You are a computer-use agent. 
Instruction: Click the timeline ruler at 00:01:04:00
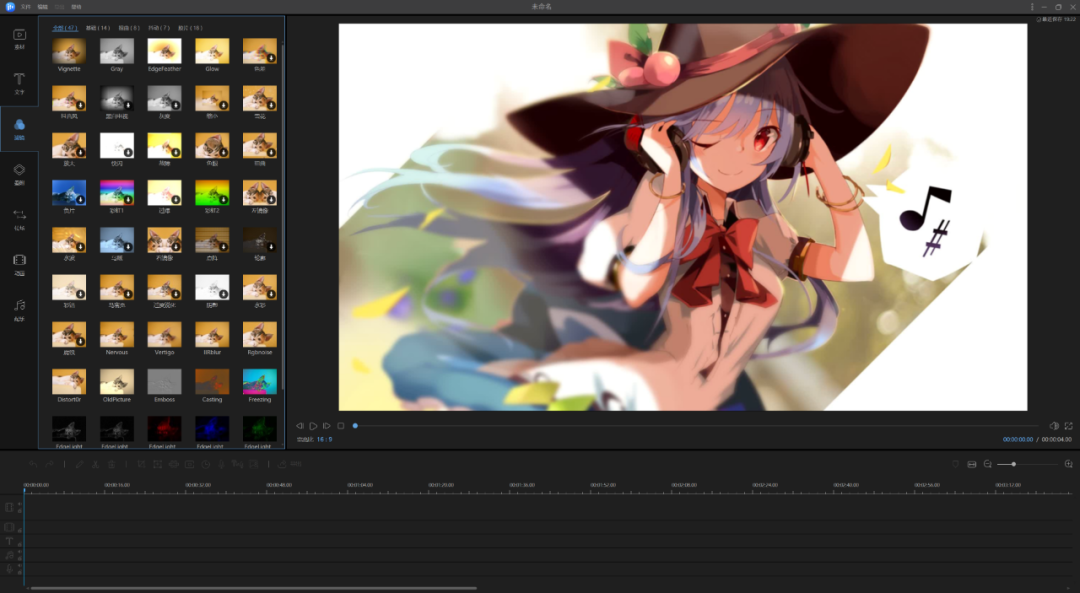tap(360, 485)
